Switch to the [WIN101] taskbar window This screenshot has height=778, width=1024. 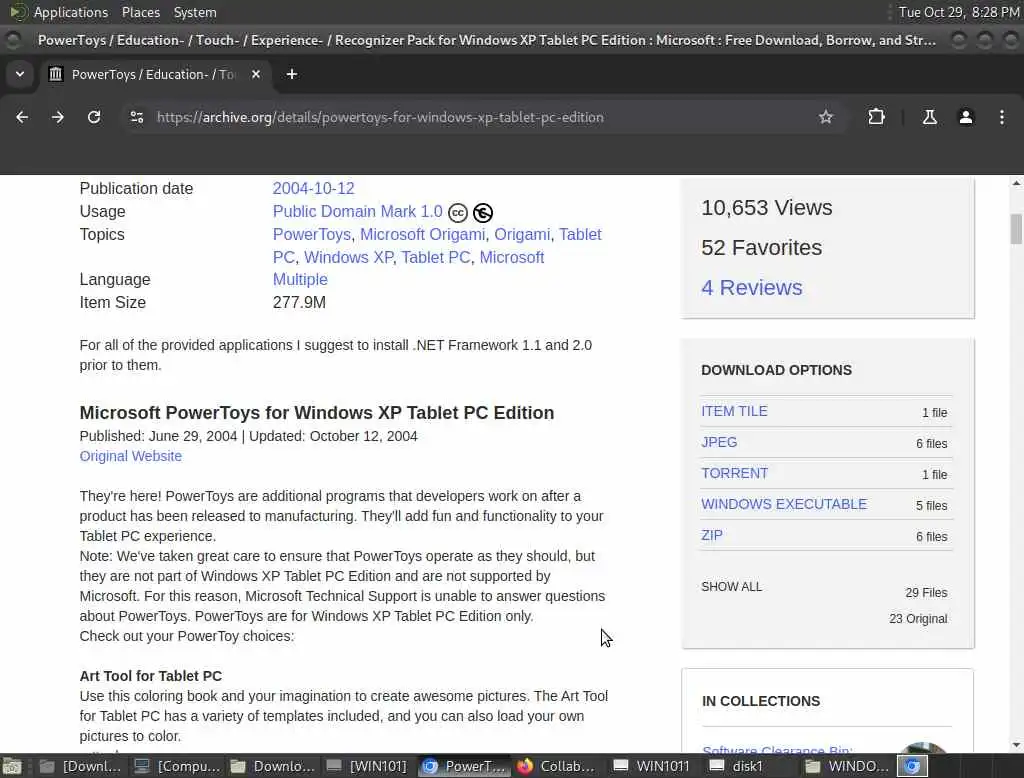tap(367, 766)
